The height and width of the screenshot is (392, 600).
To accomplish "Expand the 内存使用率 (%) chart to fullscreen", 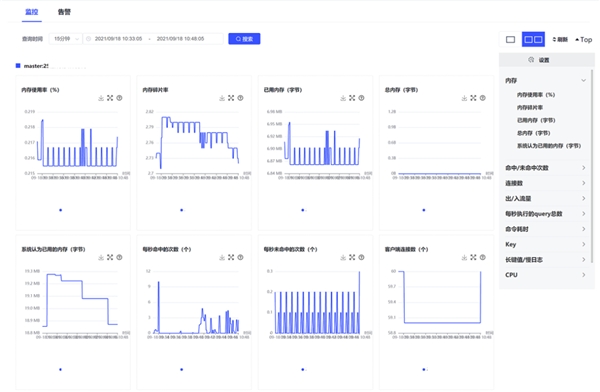I will tap(110, 98).
